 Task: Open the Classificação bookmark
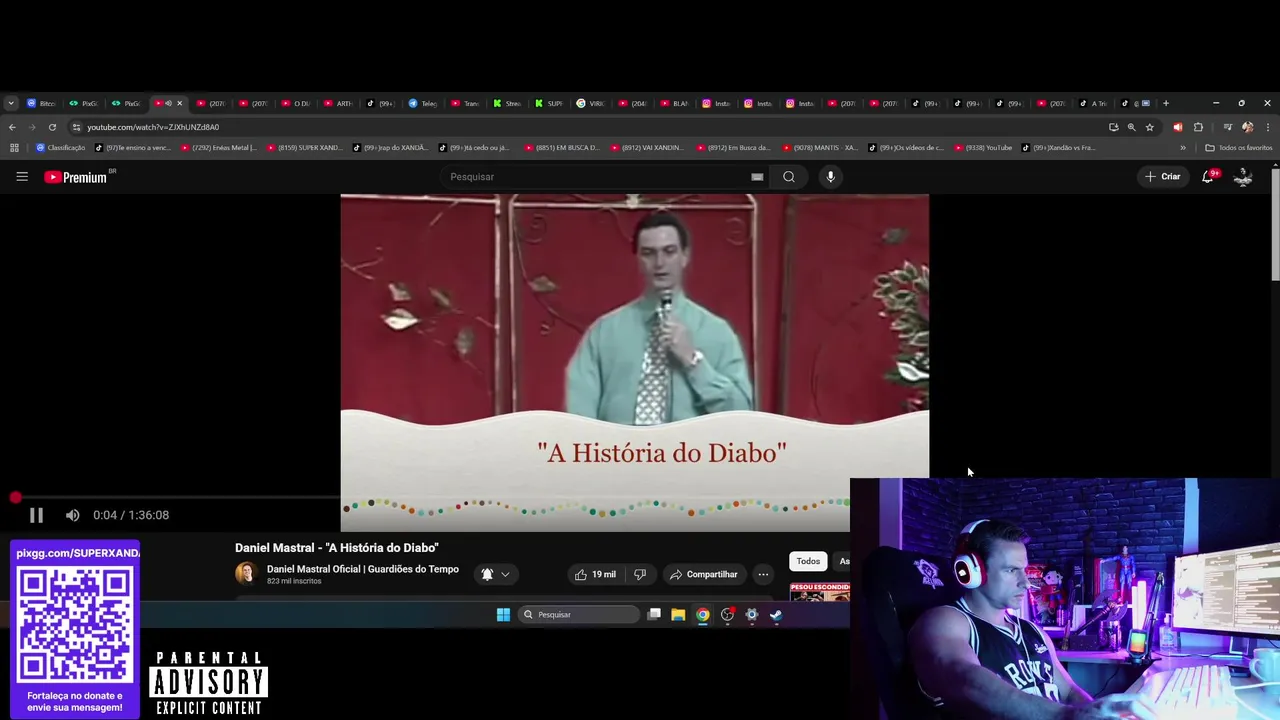(x=61, y=148)
